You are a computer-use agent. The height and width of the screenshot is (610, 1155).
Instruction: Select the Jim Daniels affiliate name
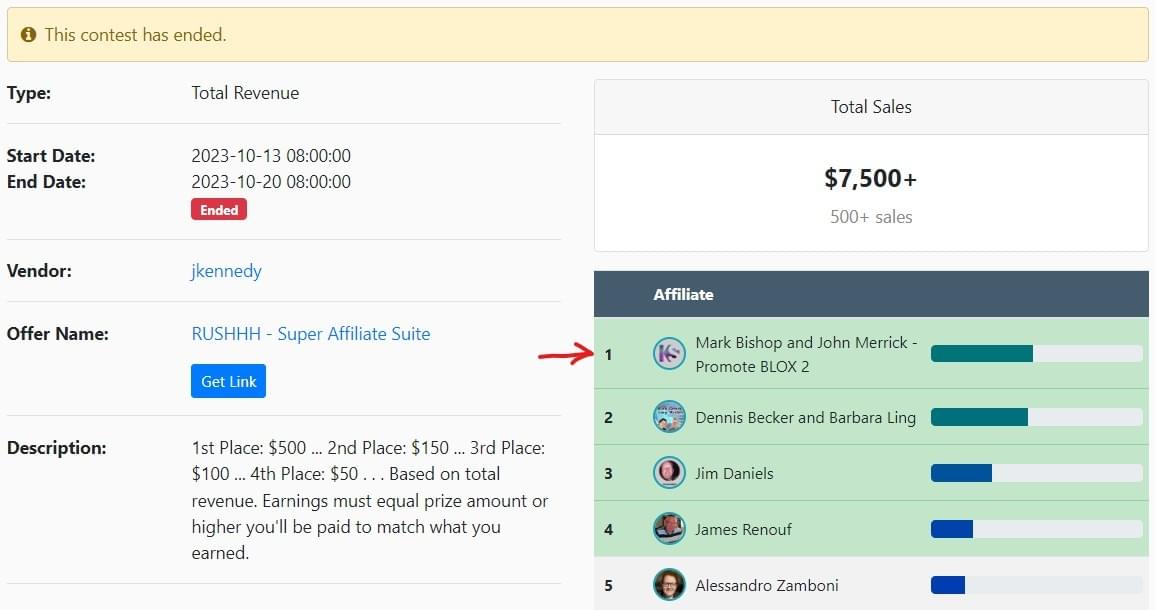(x=734, y=473)
